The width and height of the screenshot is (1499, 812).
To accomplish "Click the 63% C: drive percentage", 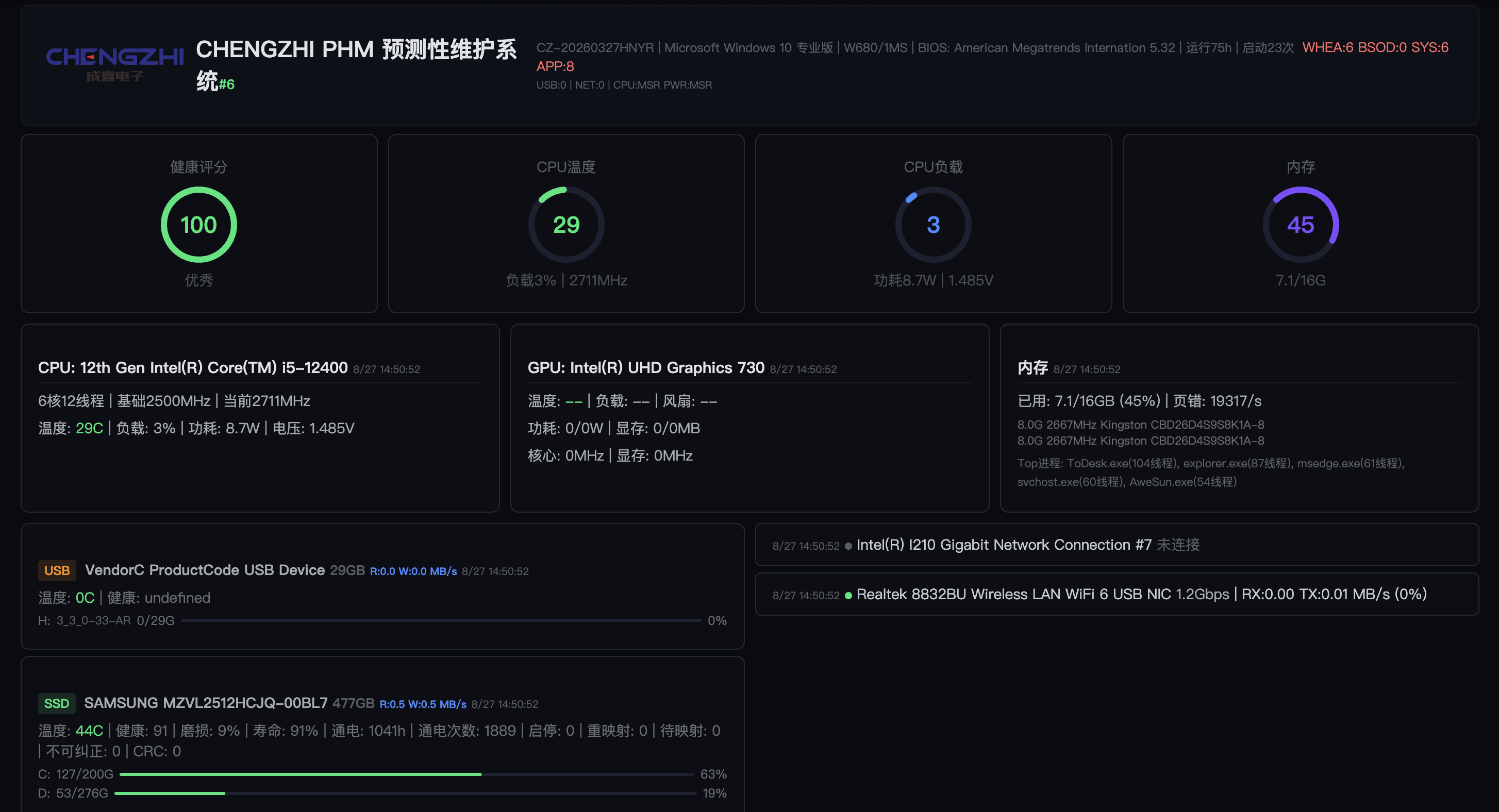I will point(713,774).
